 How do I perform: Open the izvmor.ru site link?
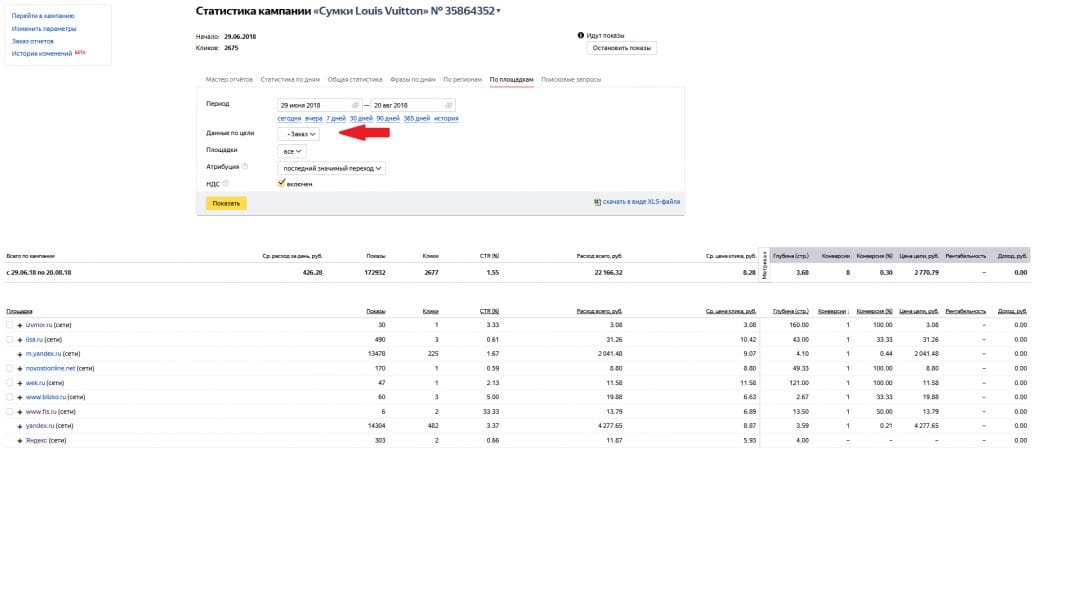pos(39,325)
